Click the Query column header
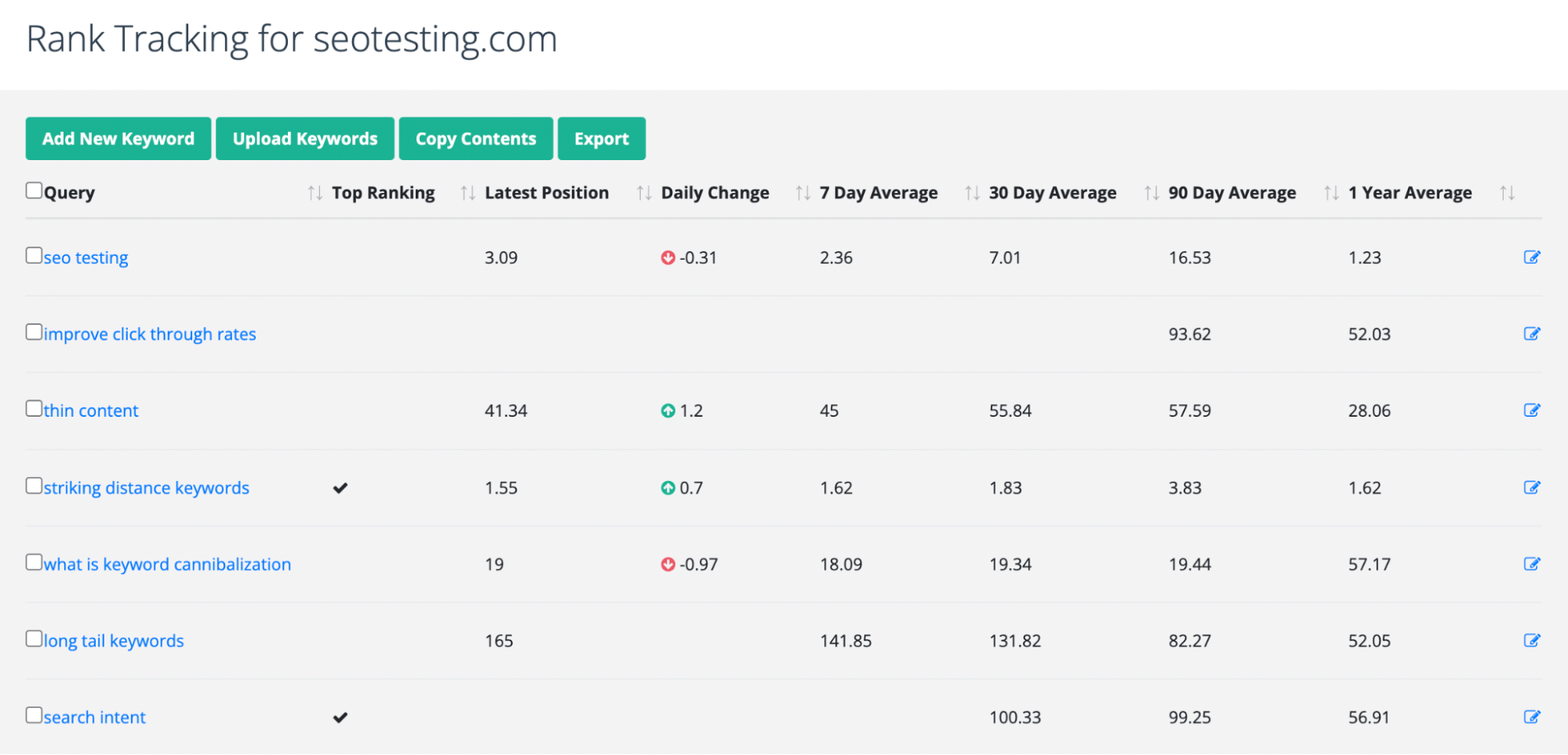This screenshot has width=1568, height=755. [69, 193]
